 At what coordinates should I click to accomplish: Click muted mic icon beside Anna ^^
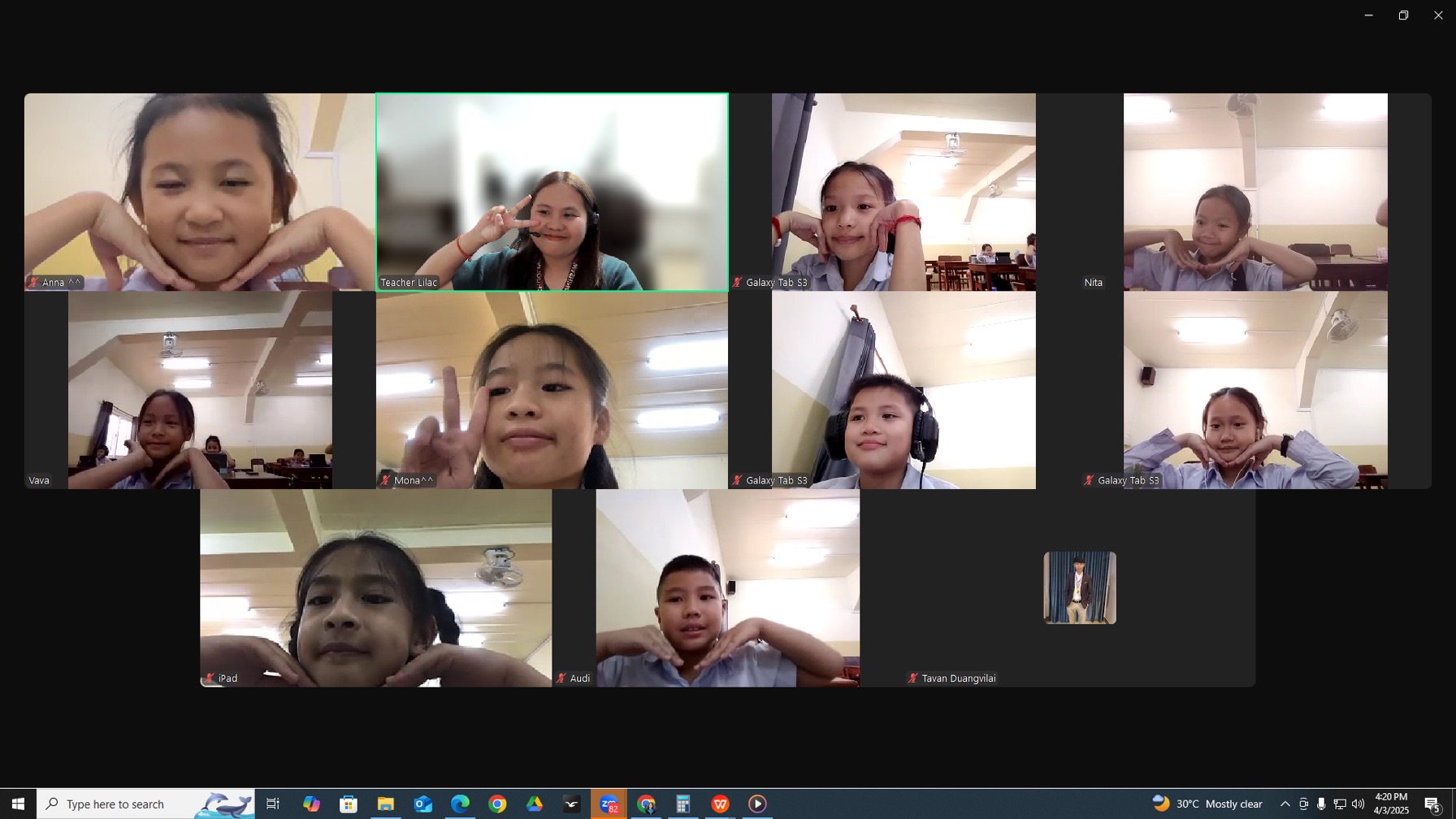(x=34, y=283)
